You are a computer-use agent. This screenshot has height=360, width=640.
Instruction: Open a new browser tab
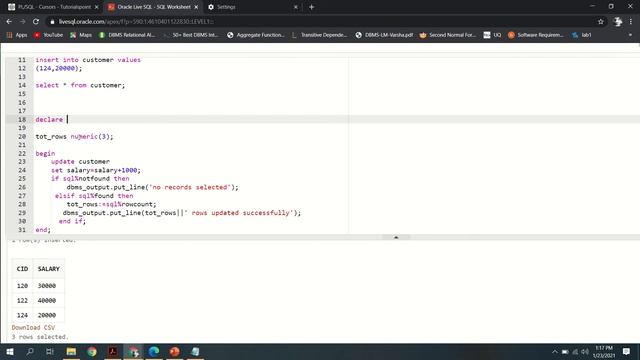(x=311, y=7)
